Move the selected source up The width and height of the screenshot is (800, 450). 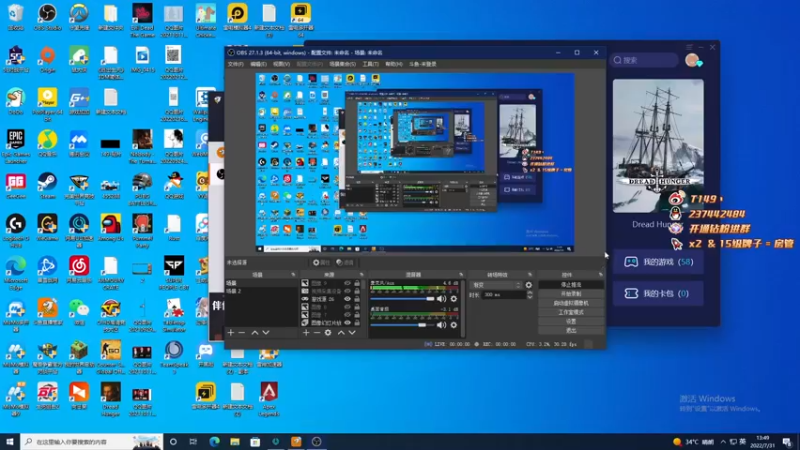tap(341, 333)
